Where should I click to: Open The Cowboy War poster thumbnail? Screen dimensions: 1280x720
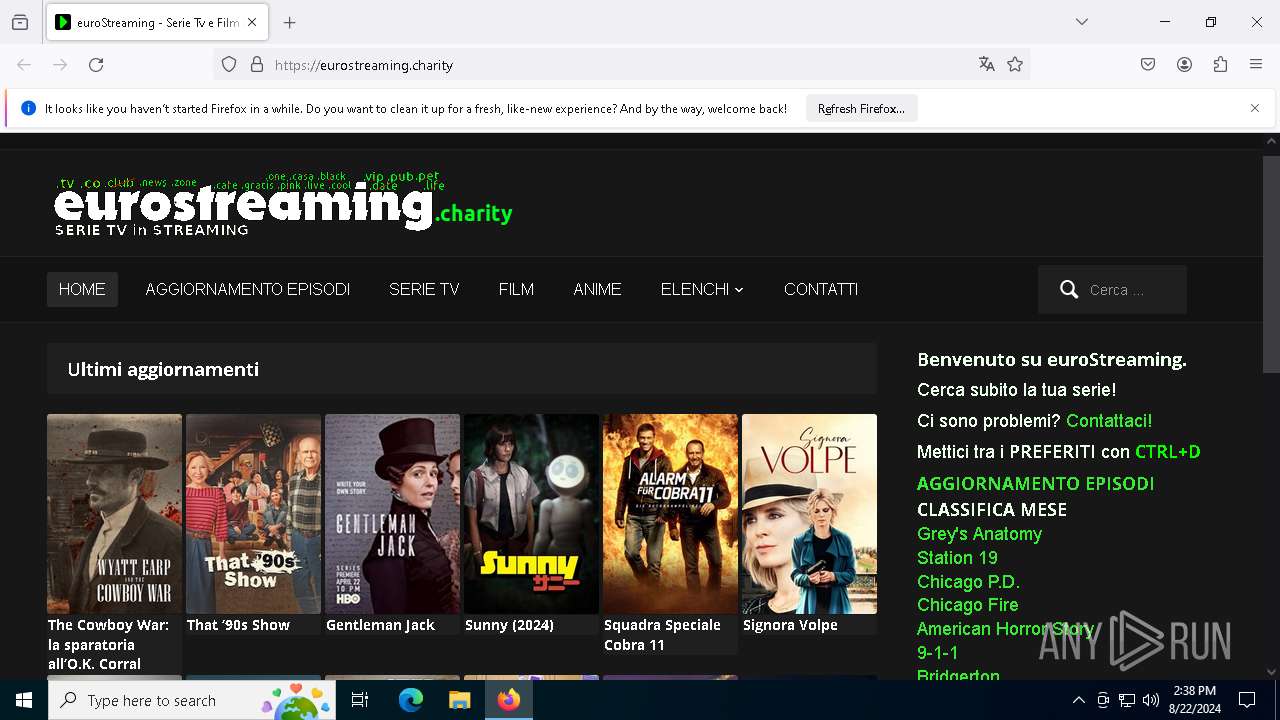tap(114, 514)
